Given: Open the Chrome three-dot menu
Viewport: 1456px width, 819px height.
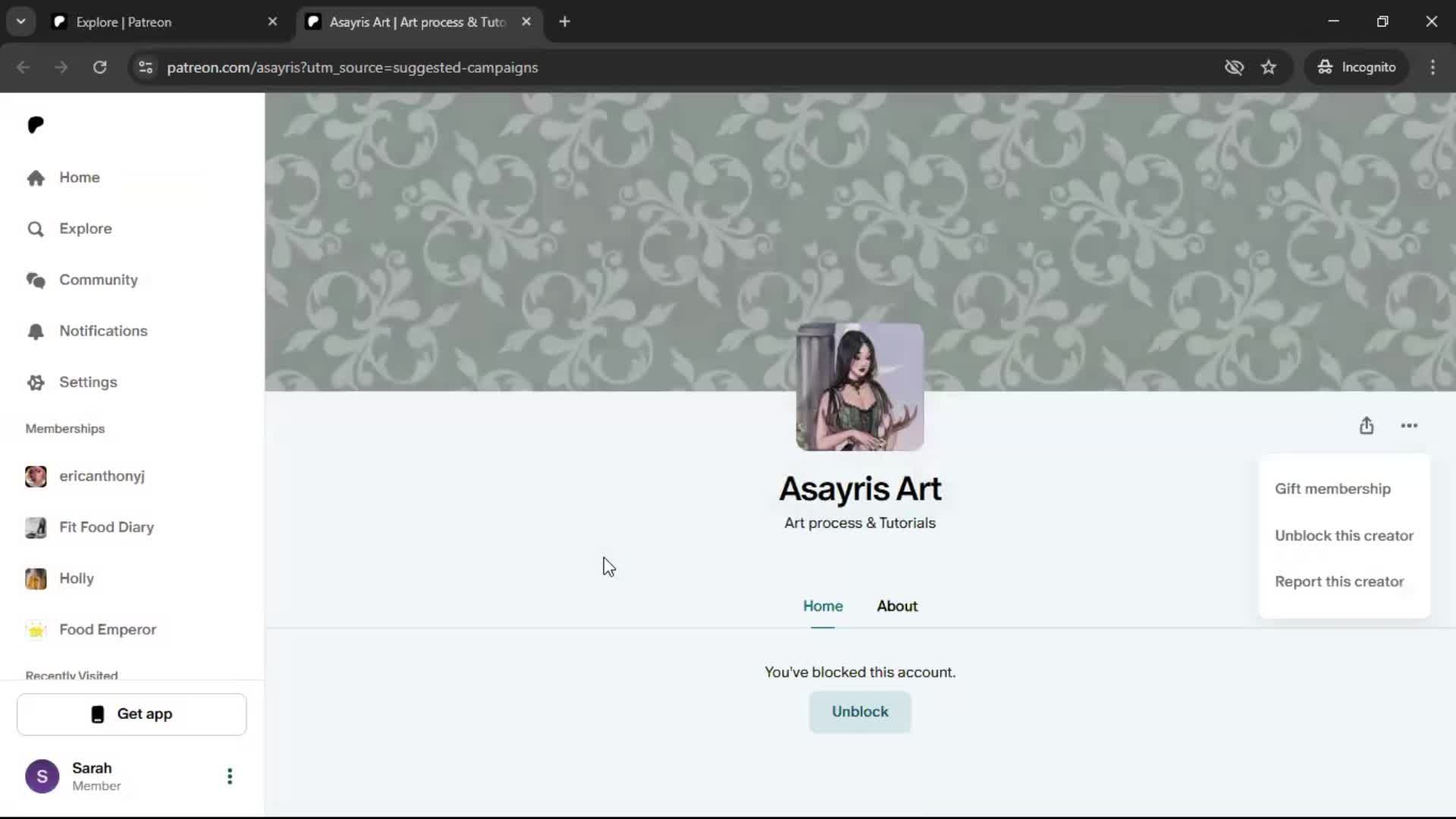Looking at the screenshot, I should pyautogui.click(x=1432, y=67).
